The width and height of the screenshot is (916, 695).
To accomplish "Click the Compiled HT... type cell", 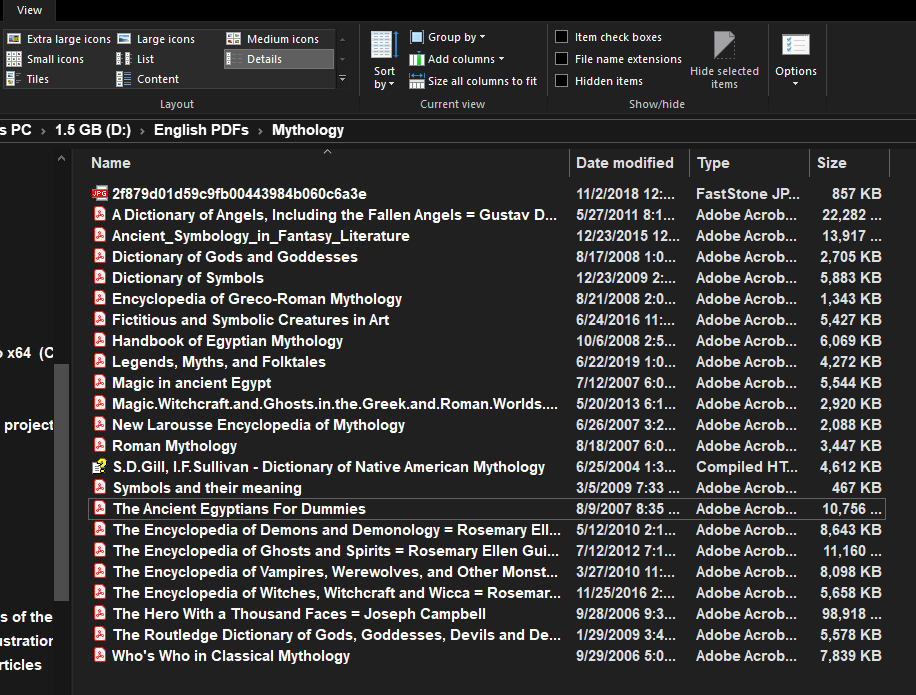I will pos(747,467).
